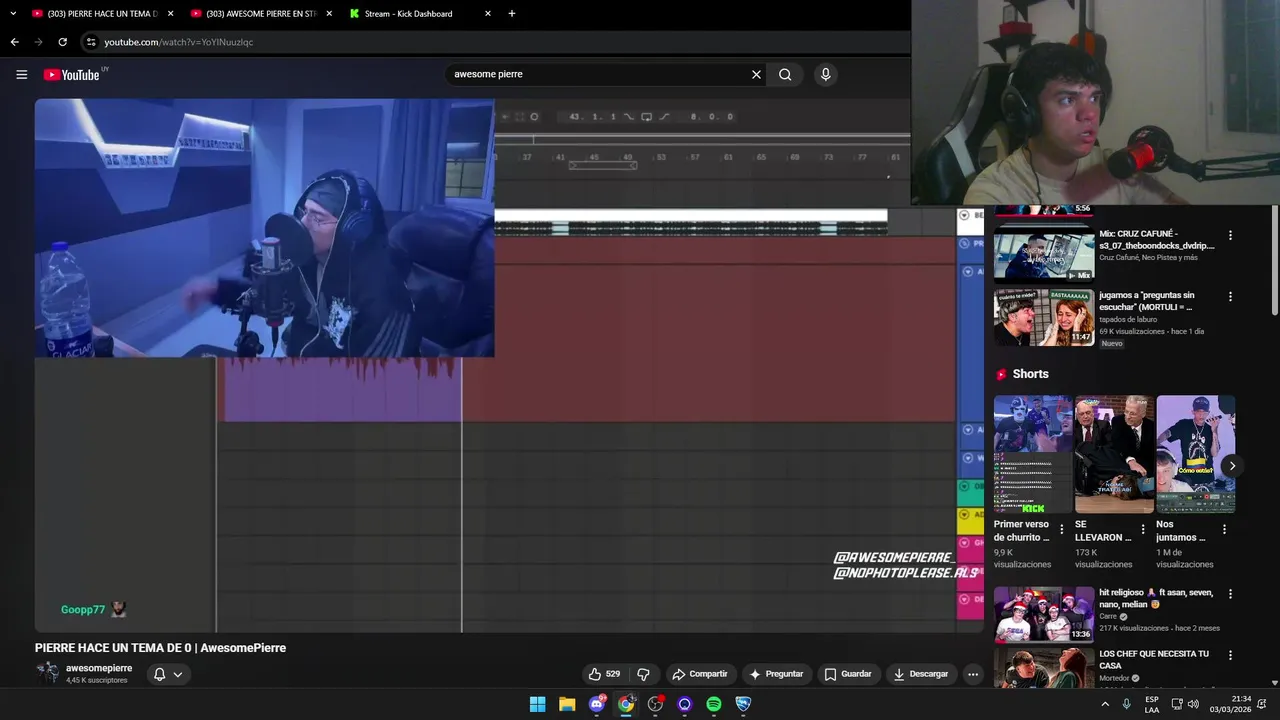Open 'LOS CHEF QUE NECESITA TU CASA' title
The width and height of the screenshot is (1280, 720).
[1154, 659]
